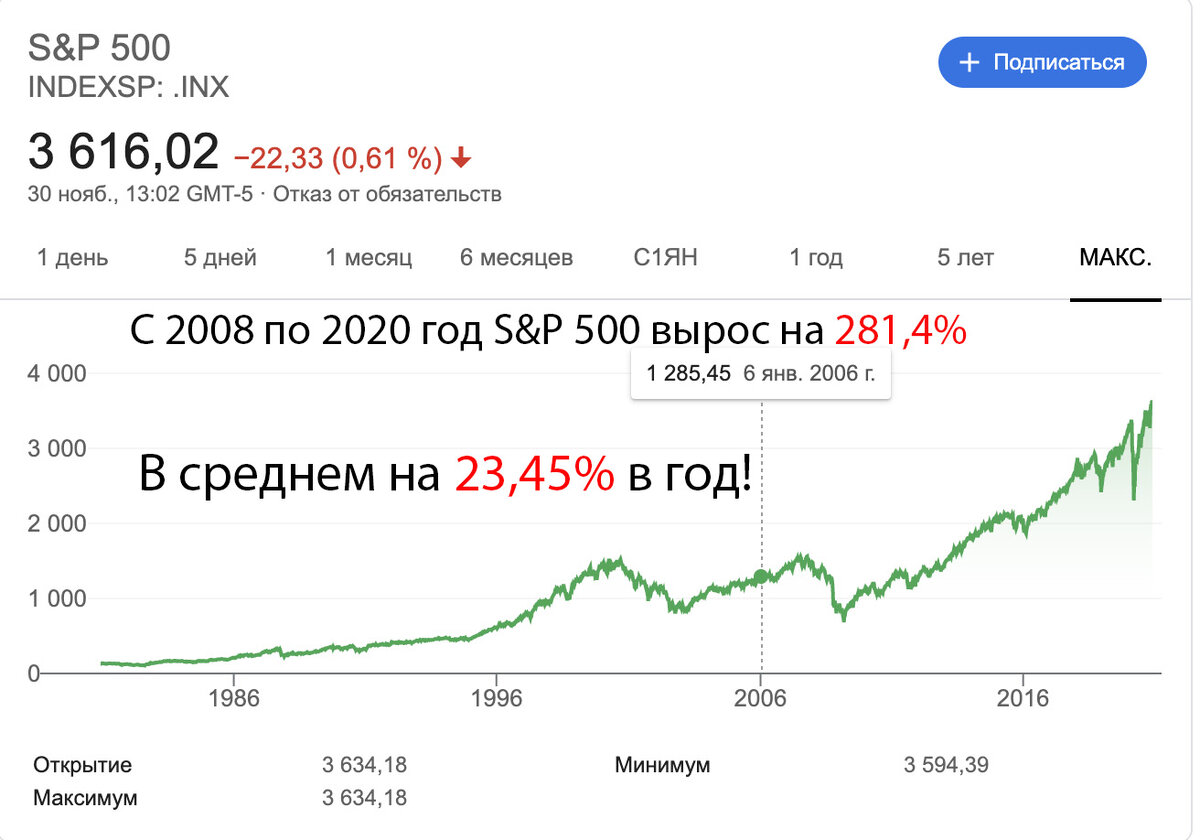Screen dimensions: 1200x840
Task: Click the red downward arrow next to price change
Action: (461, 157)
